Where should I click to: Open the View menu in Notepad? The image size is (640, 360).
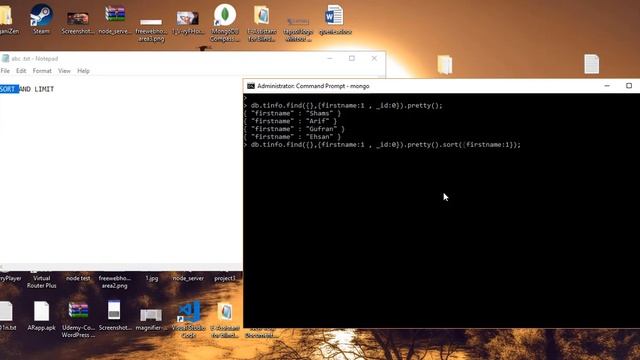click(x=64, y=71)
